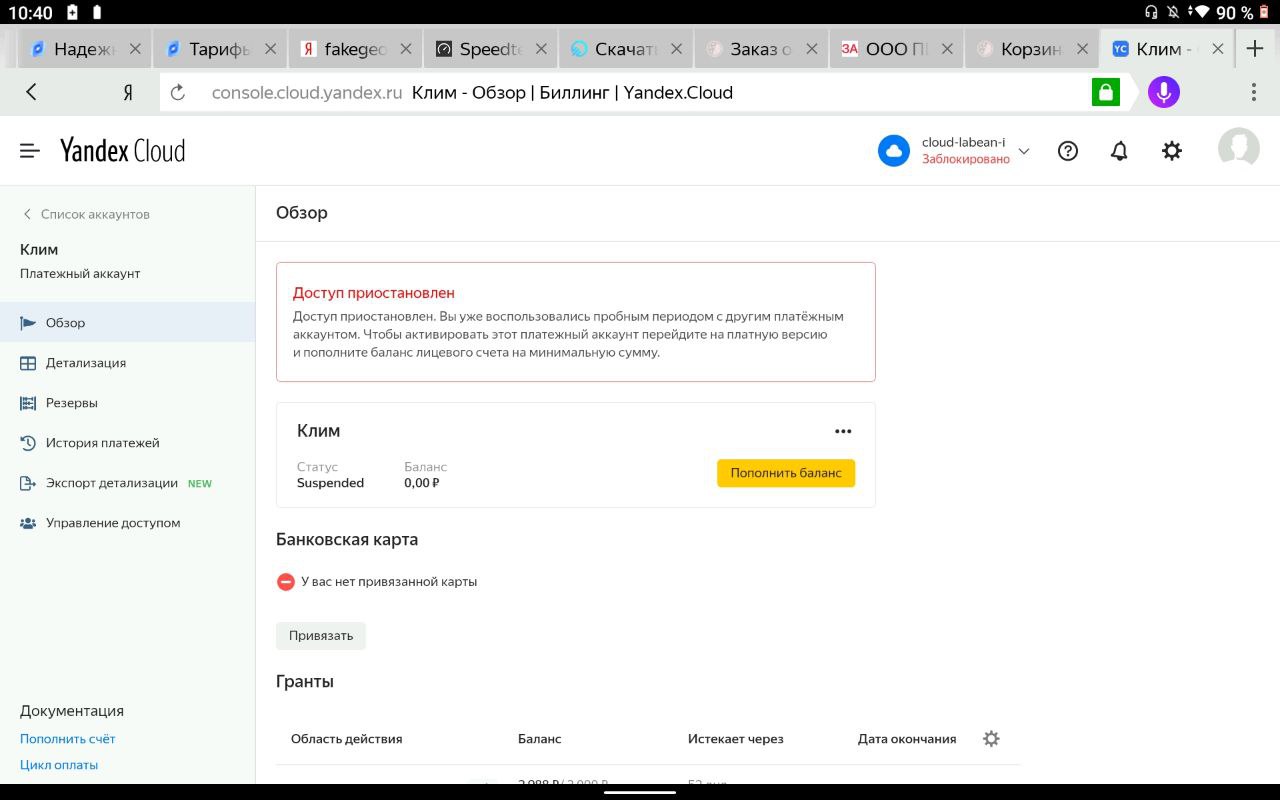Open Управление доступом in the sidebar
The height and width of the screenshot is (800, 1280).
point(127,522)
